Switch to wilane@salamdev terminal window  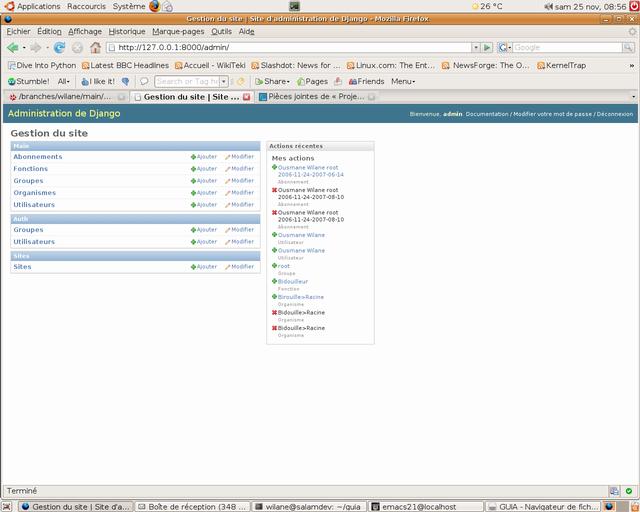click(x=309, y=507)
